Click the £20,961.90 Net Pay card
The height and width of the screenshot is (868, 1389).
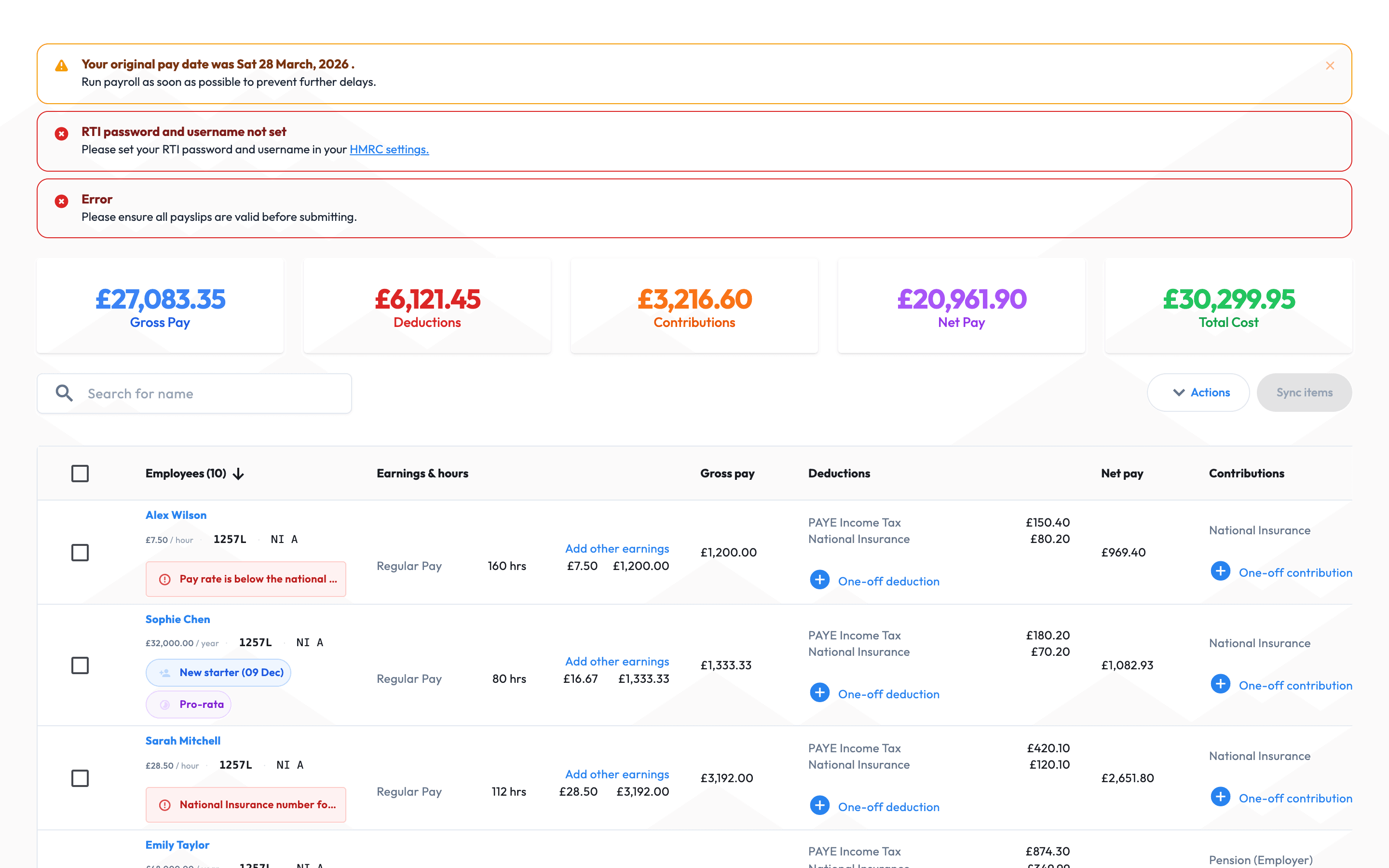pos(961,306)
